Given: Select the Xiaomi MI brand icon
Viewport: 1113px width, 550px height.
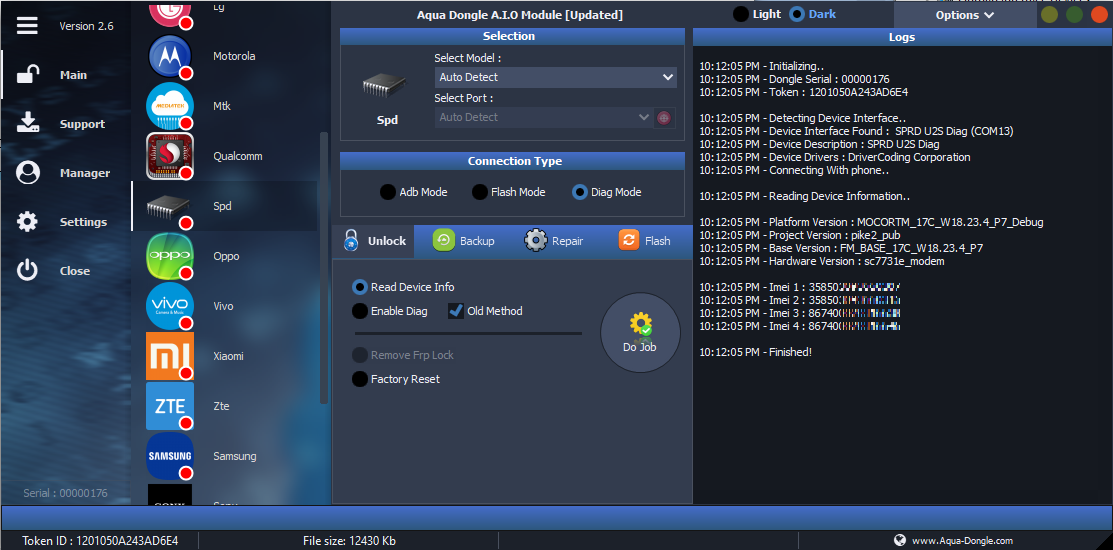Looking at the screenshot, I should tap(170, 356).
